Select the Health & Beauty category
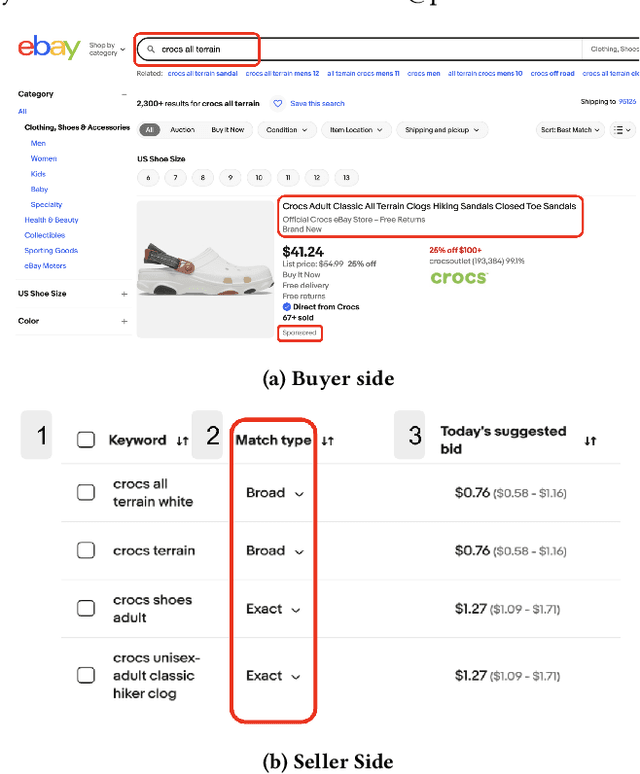 (51, 220)
